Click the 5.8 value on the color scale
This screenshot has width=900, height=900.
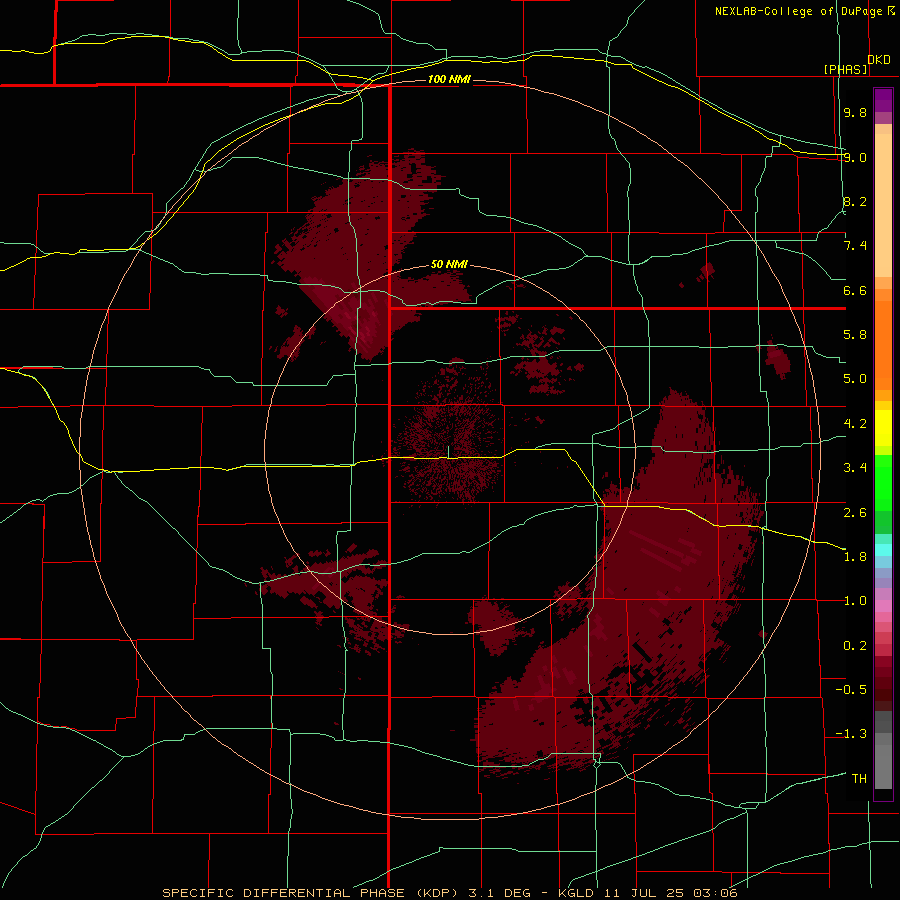click(855, 335)
